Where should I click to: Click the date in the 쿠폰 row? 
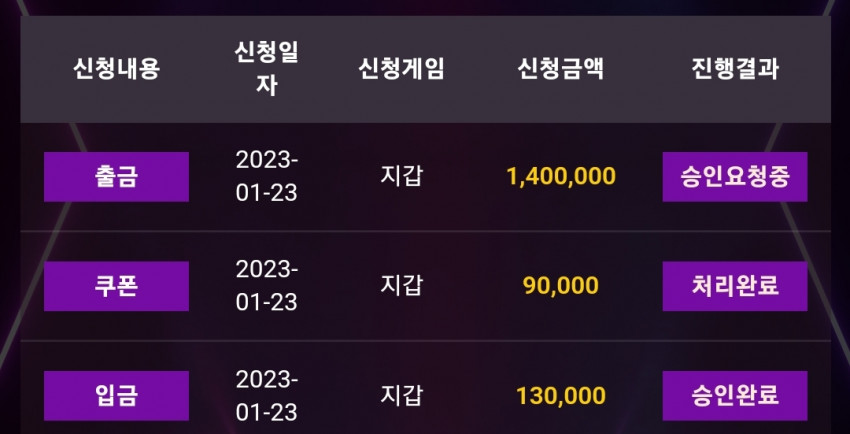click(267, 286)
